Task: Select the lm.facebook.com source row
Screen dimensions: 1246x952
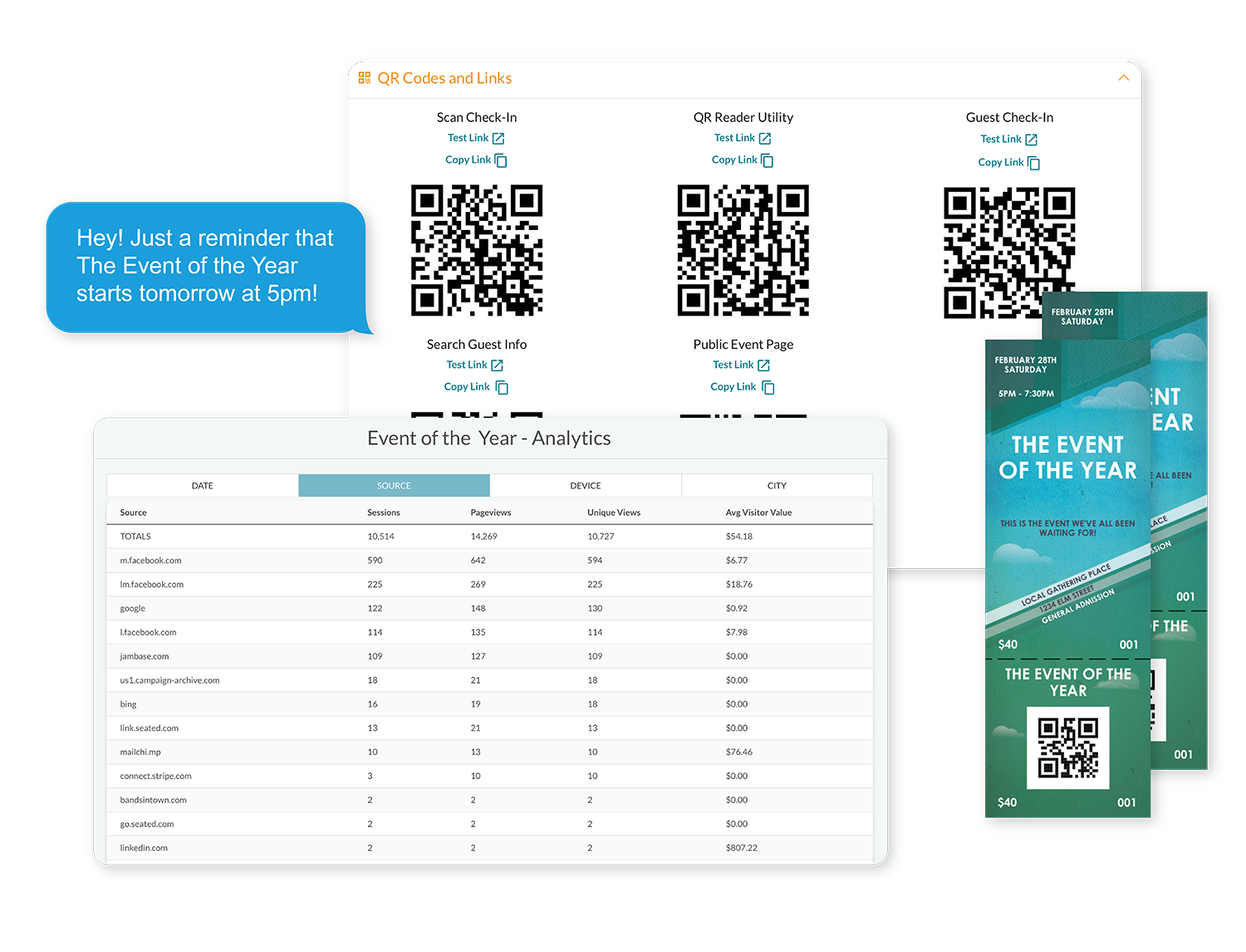Action: (x=490, y=585)
